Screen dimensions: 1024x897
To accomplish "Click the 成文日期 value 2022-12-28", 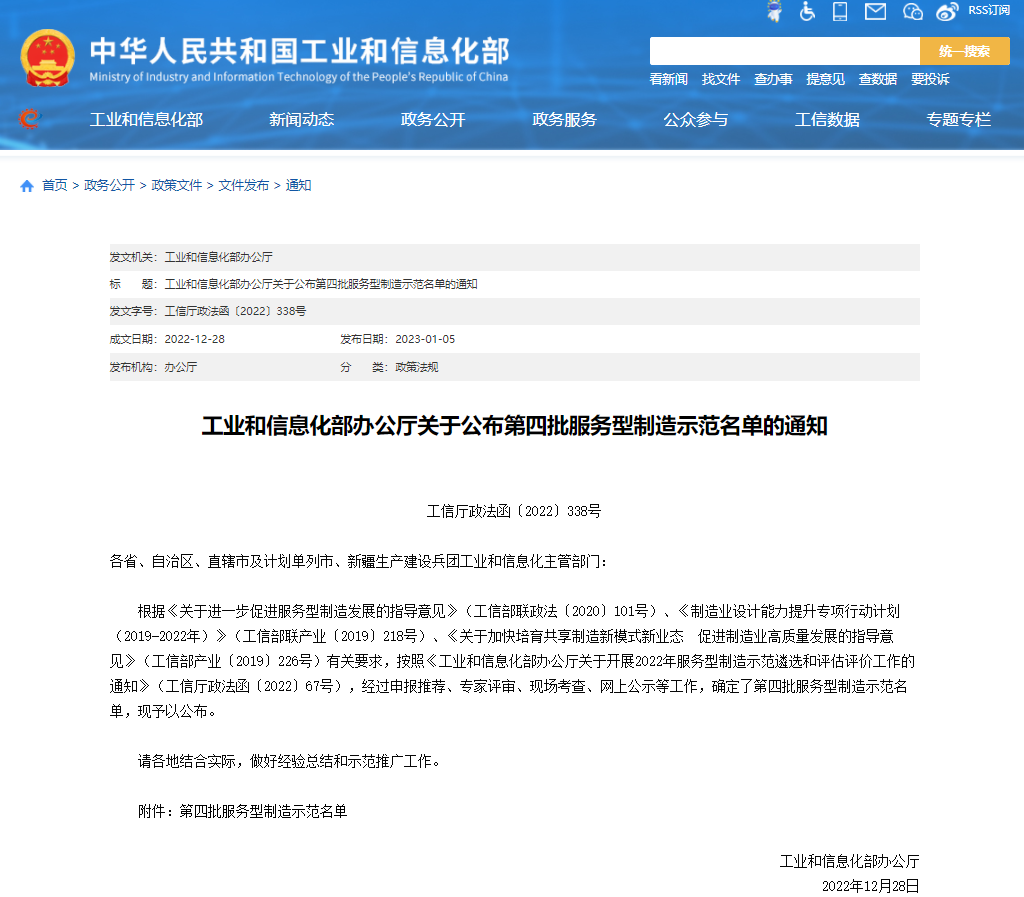I will click(x=195, y=339).
